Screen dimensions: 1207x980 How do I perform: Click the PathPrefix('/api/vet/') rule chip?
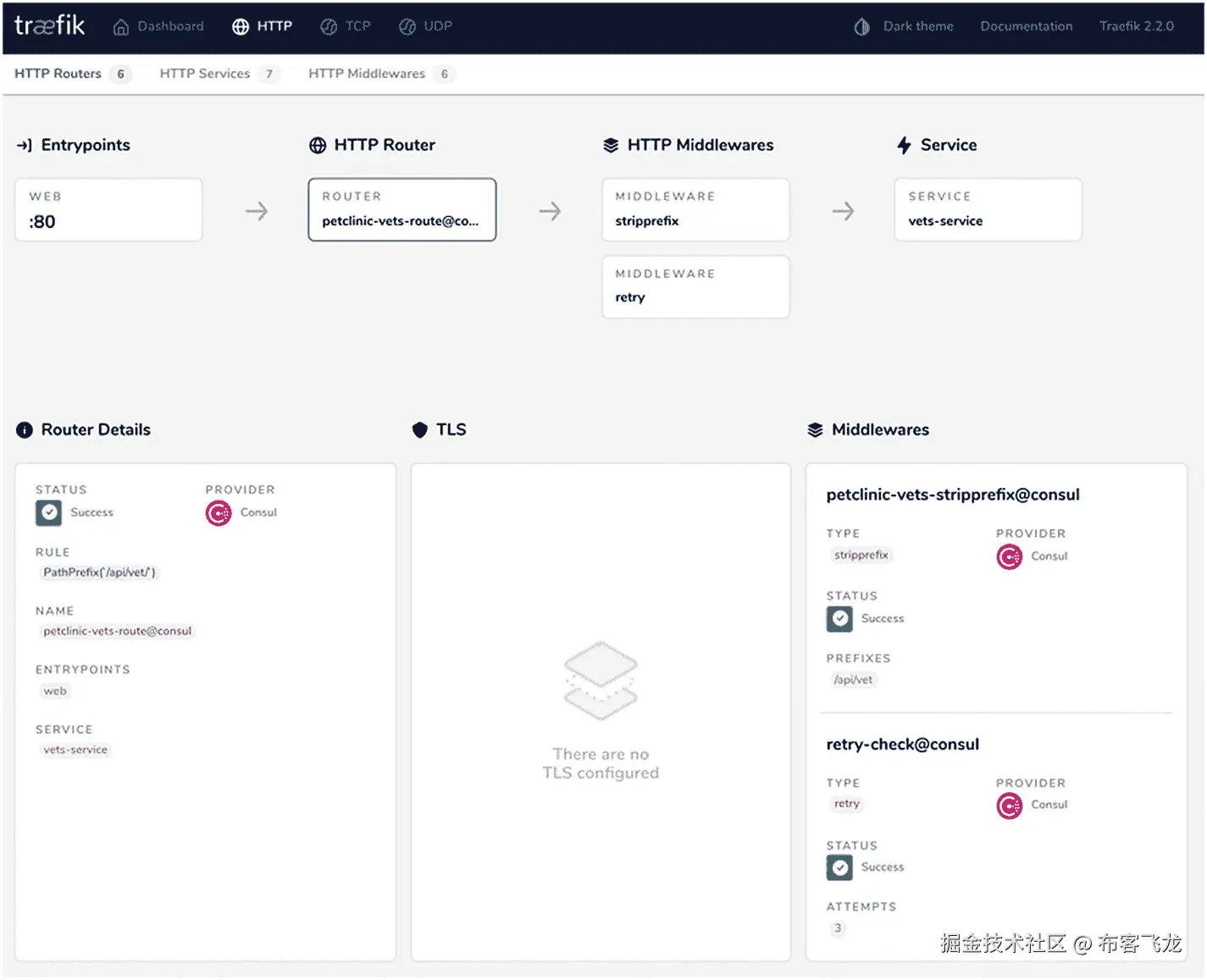tap(99, 573)
